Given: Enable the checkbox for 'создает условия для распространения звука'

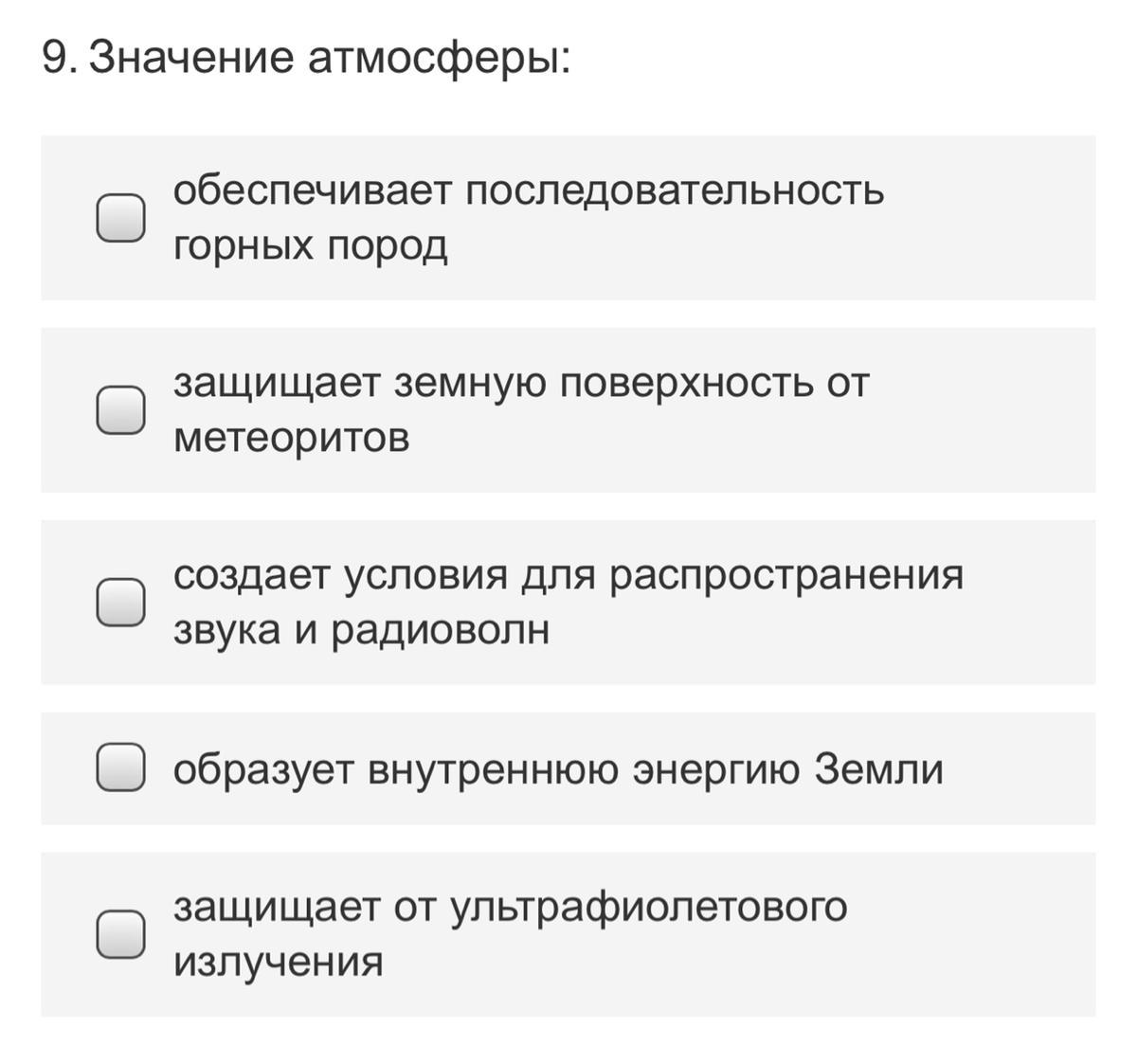Looking at the screenshot, I should tap(120, 602).
